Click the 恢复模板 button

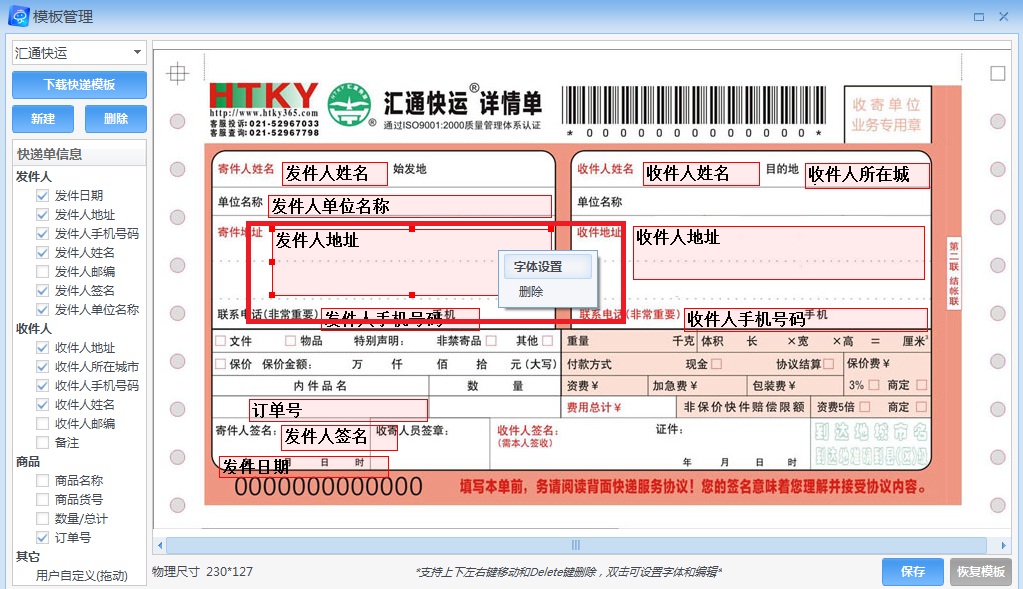pyautogui.click(x=980, y=572)
